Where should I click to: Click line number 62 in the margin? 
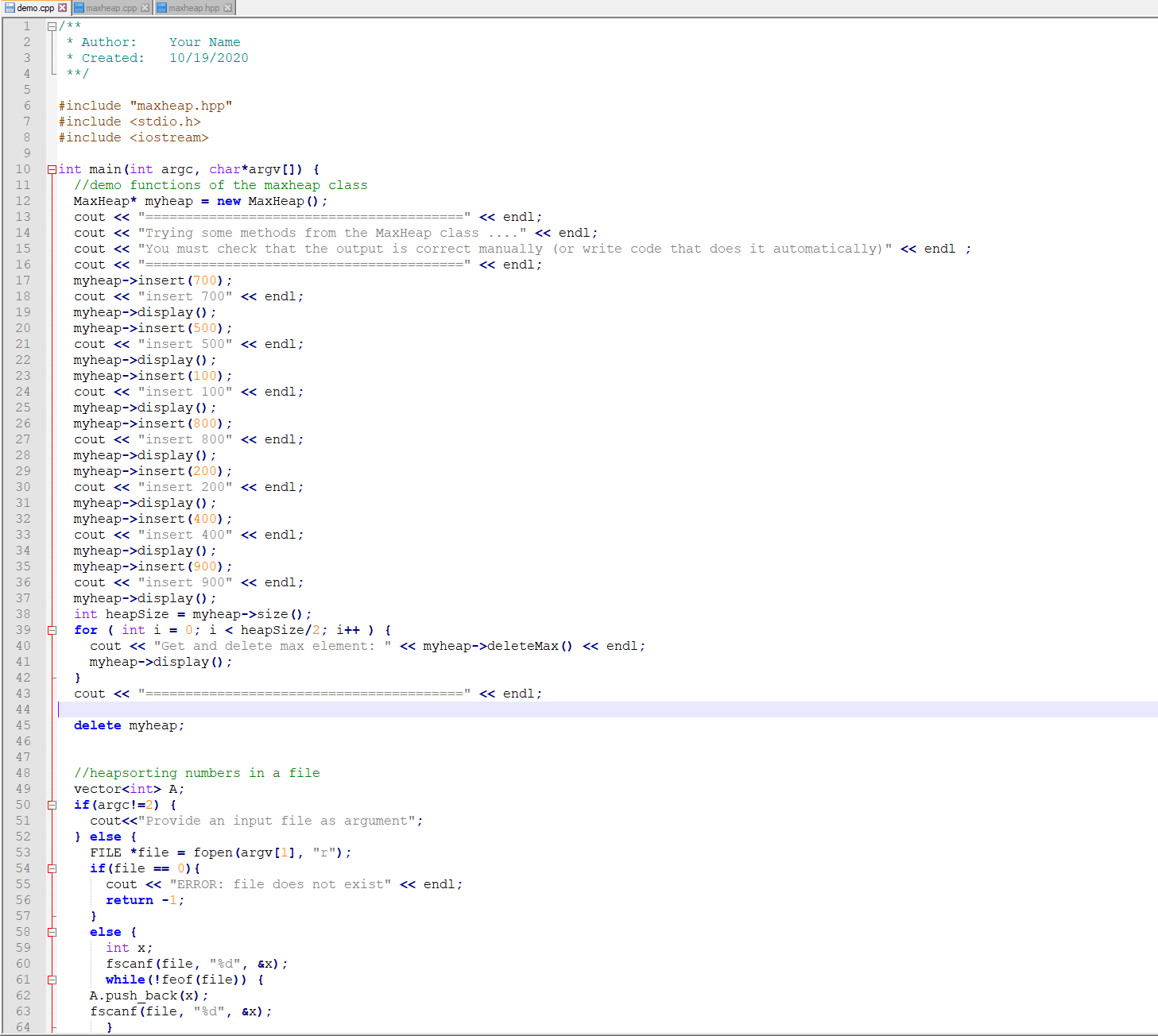[23, 995]
